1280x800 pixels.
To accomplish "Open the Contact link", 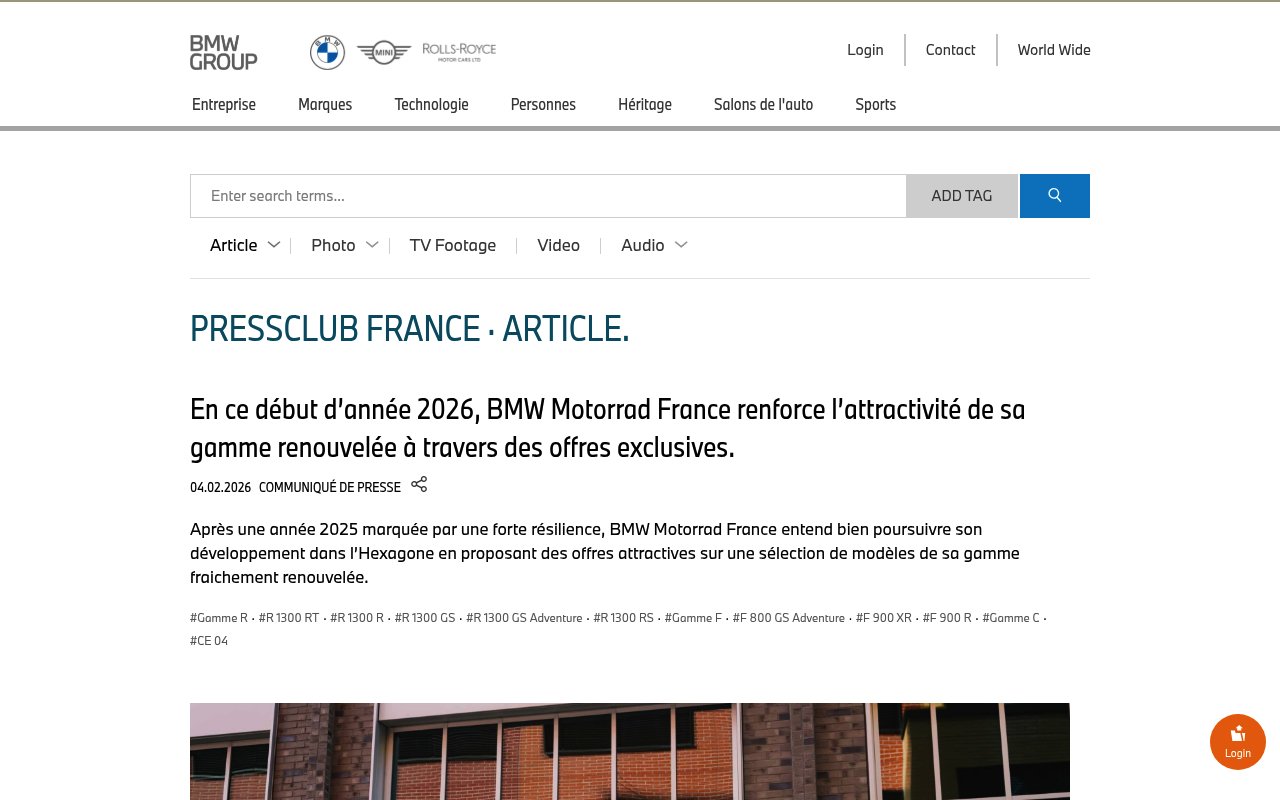I will [950, 50].
